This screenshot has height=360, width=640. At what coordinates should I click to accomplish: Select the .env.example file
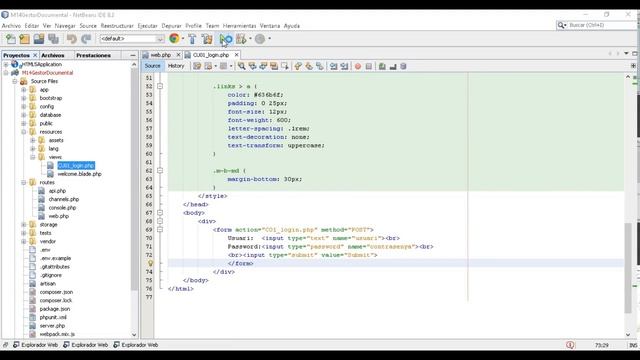pyautogui.click(x=56, y=258)
